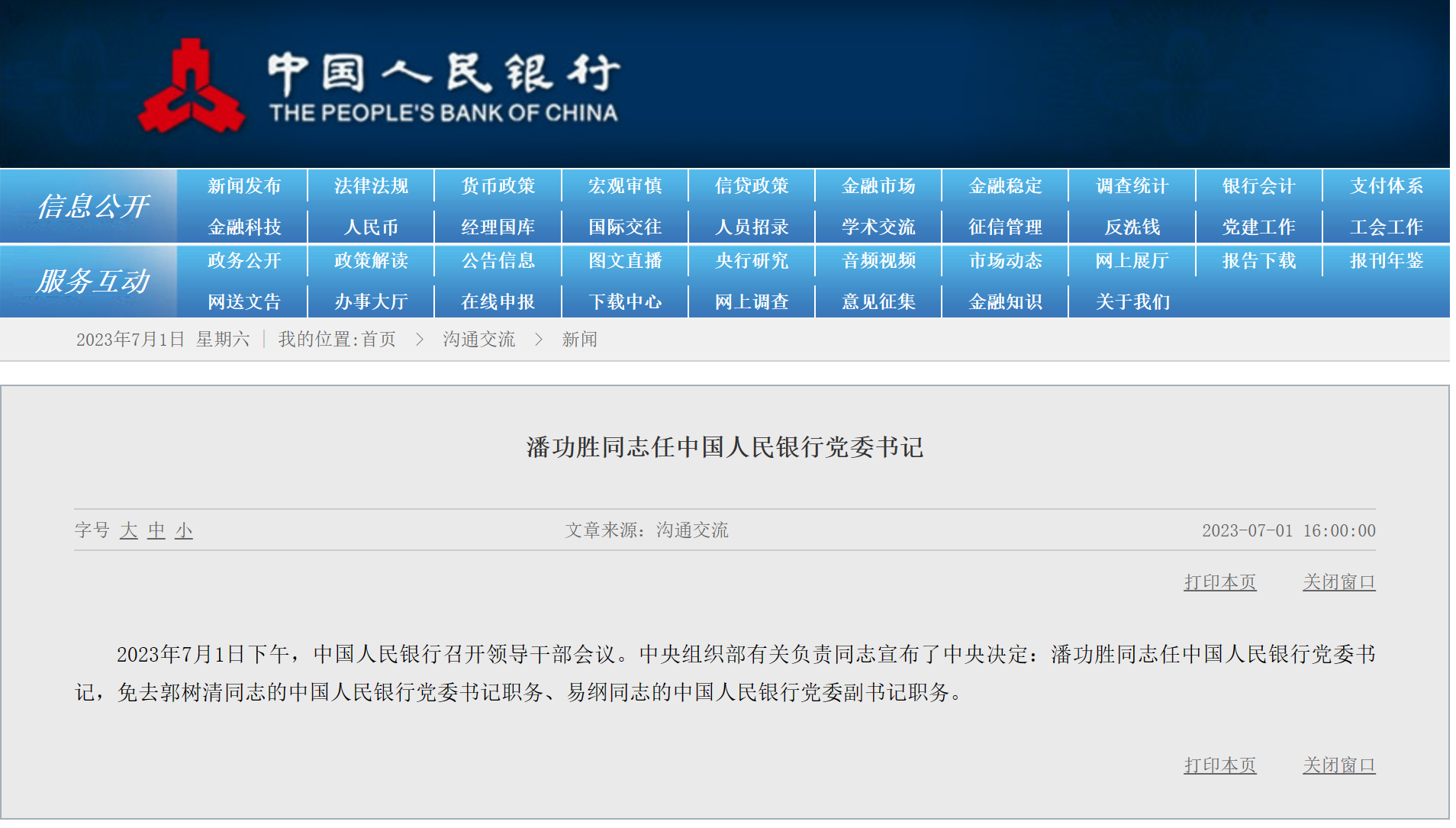1456x828 pixels.
Task: Click 新闻 breadcrumb link
Action: coord(580,340)
